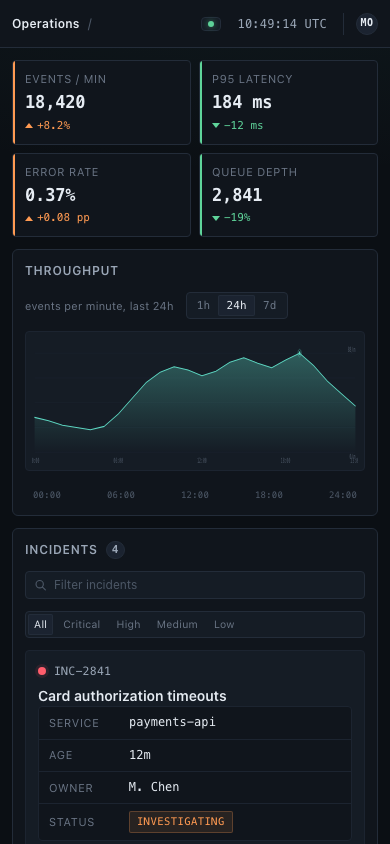Click the green down arrow beside −12 ms
390x844 pixels.
(216, 125)
